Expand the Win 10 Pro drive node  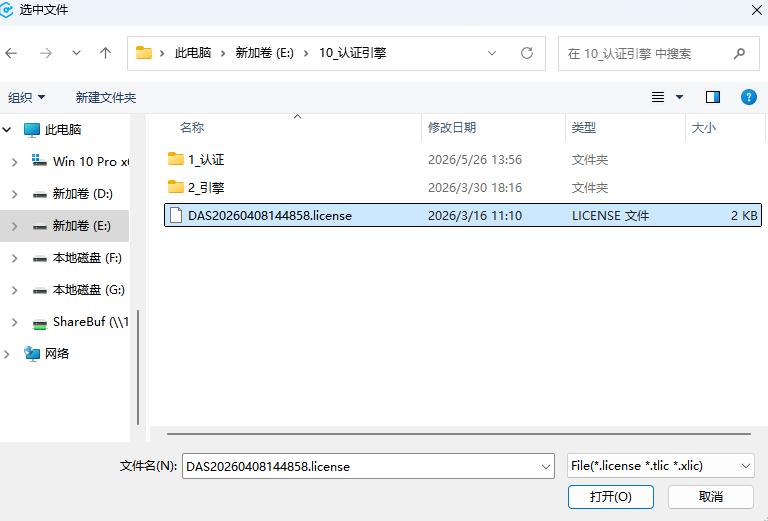pyautogui.click(x=14, y=162)
